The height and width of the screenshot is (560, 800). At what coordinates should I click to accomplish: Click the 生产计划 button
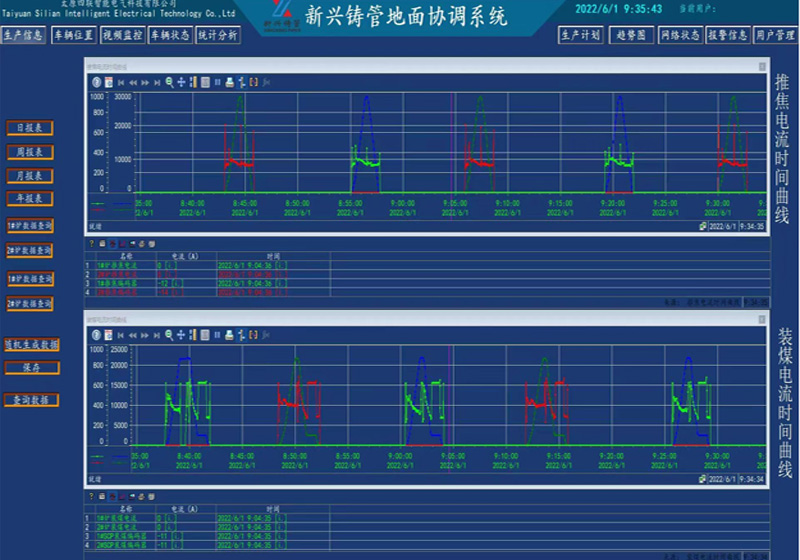point(580,35)
